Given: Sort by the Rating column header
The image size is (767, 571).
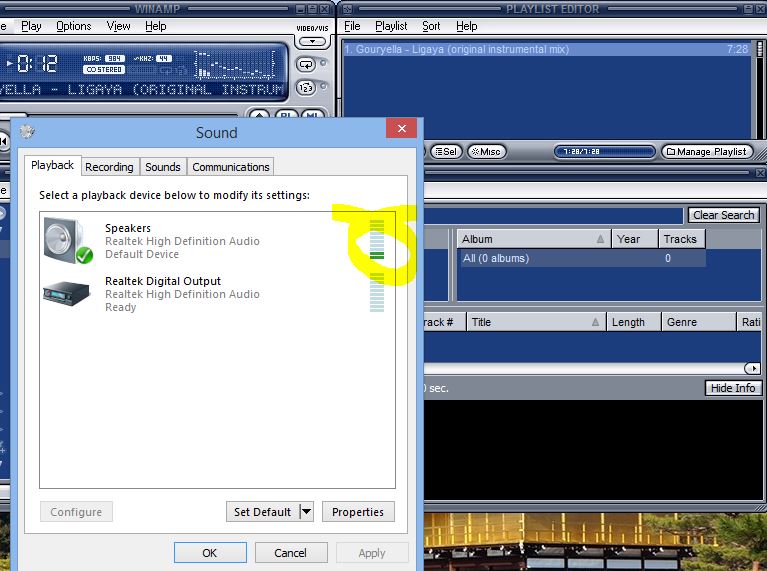Looking at the screenshot, I should pyautogui.click(x=749, y=322).
